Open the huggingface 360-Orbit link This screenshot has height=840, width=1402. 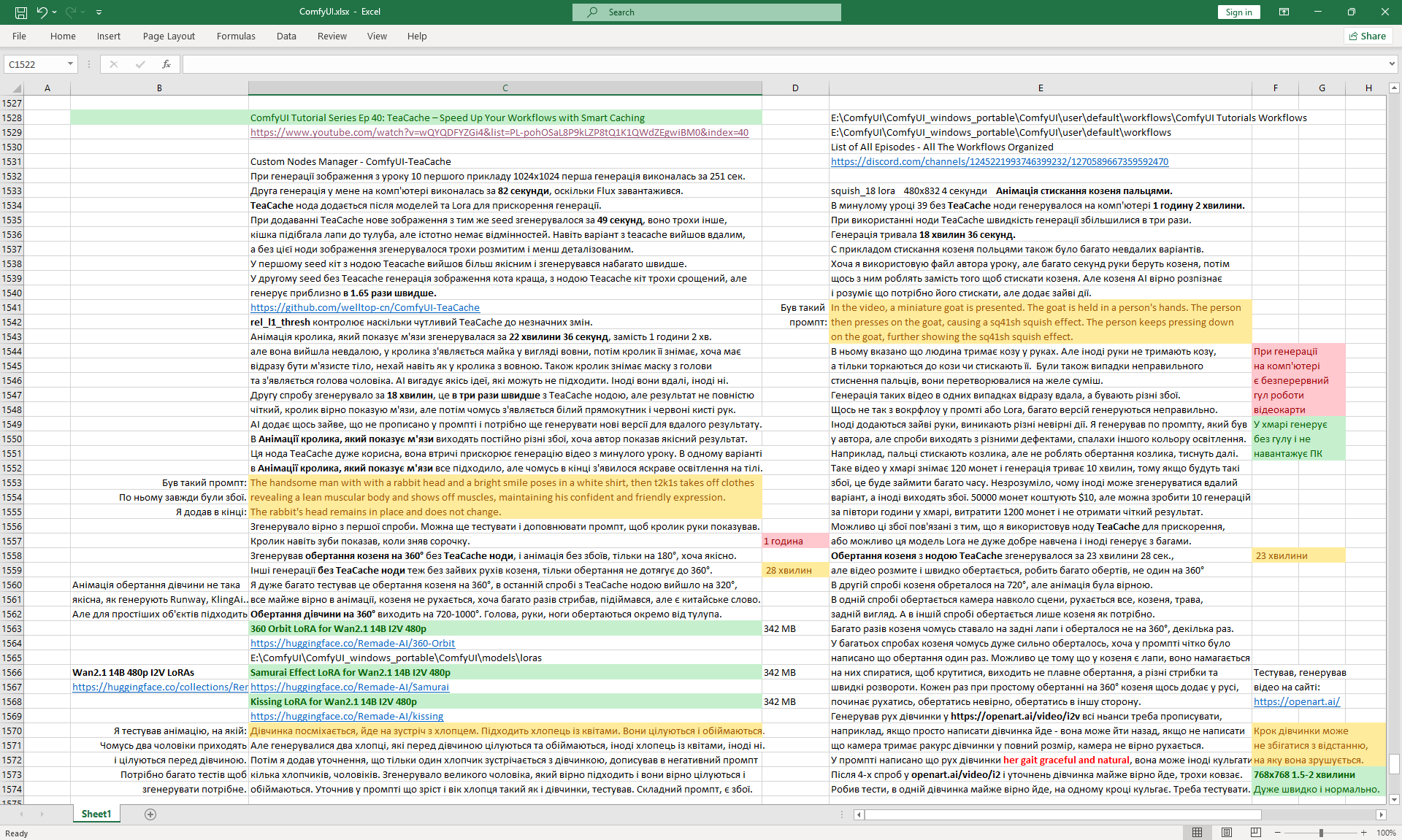(x=353, y=643)
